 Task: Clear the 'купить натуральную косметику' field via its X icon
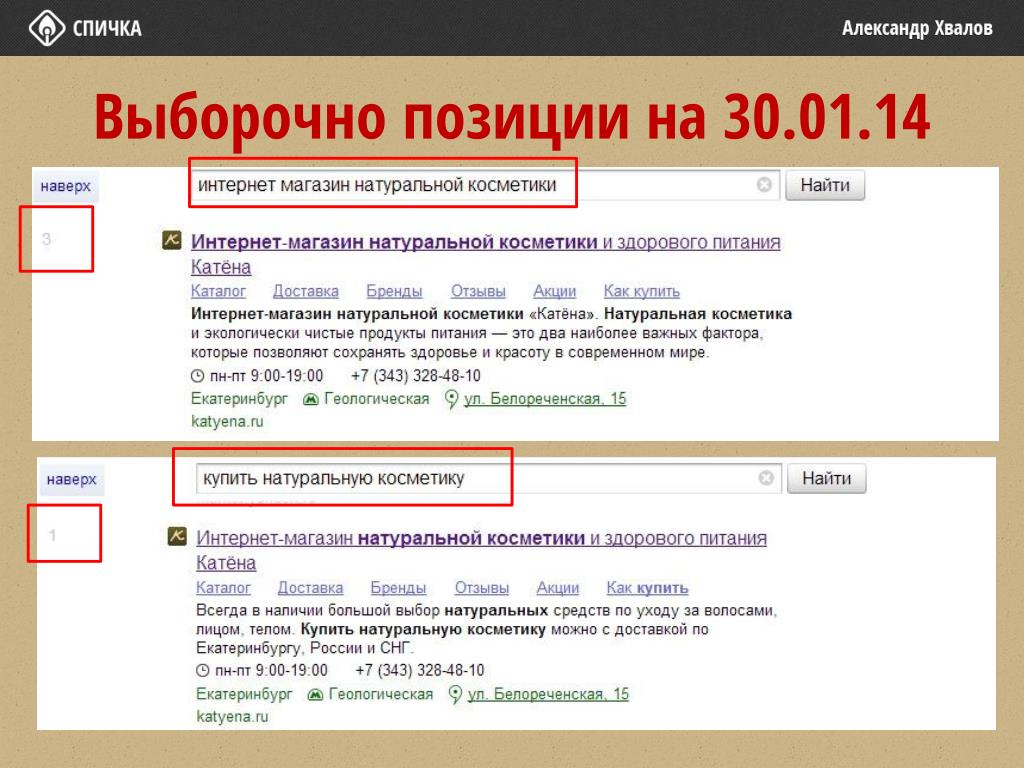pos(766,478)
